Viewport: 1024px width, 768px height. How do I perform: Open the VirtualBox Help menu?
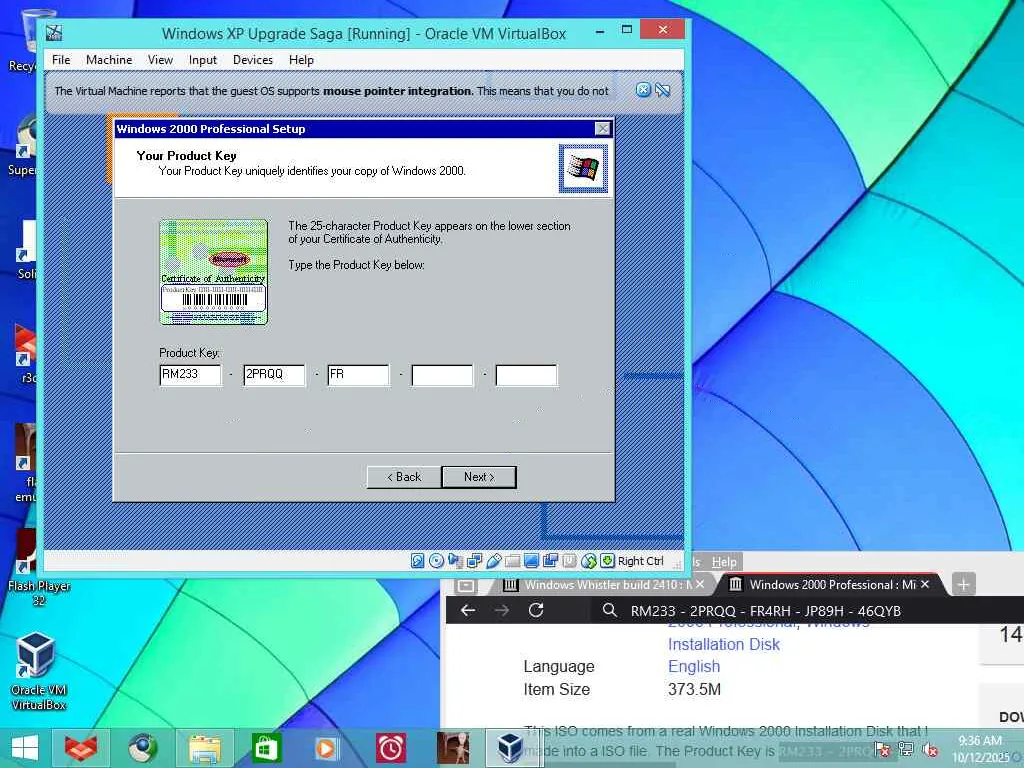click(301, 59)
